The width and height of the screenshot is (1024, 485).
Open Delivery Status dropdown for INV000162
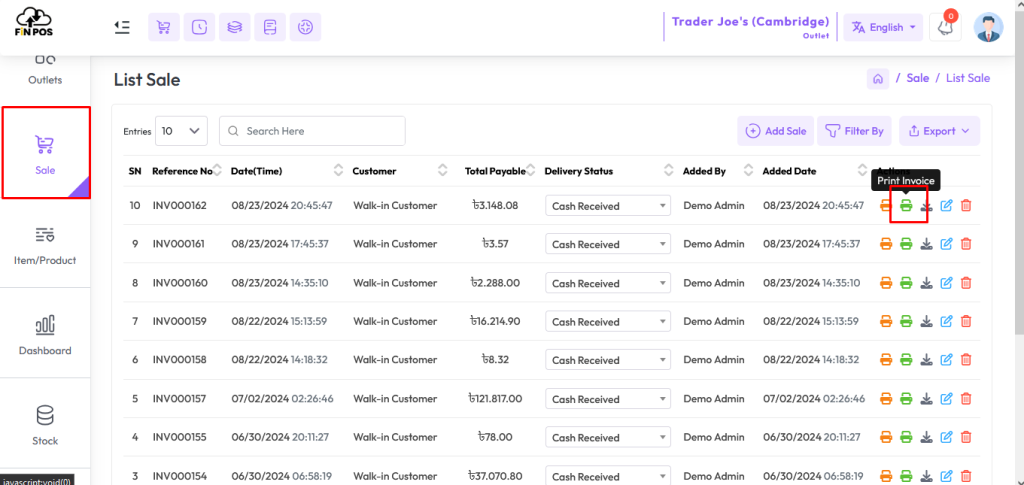(608, 206)
